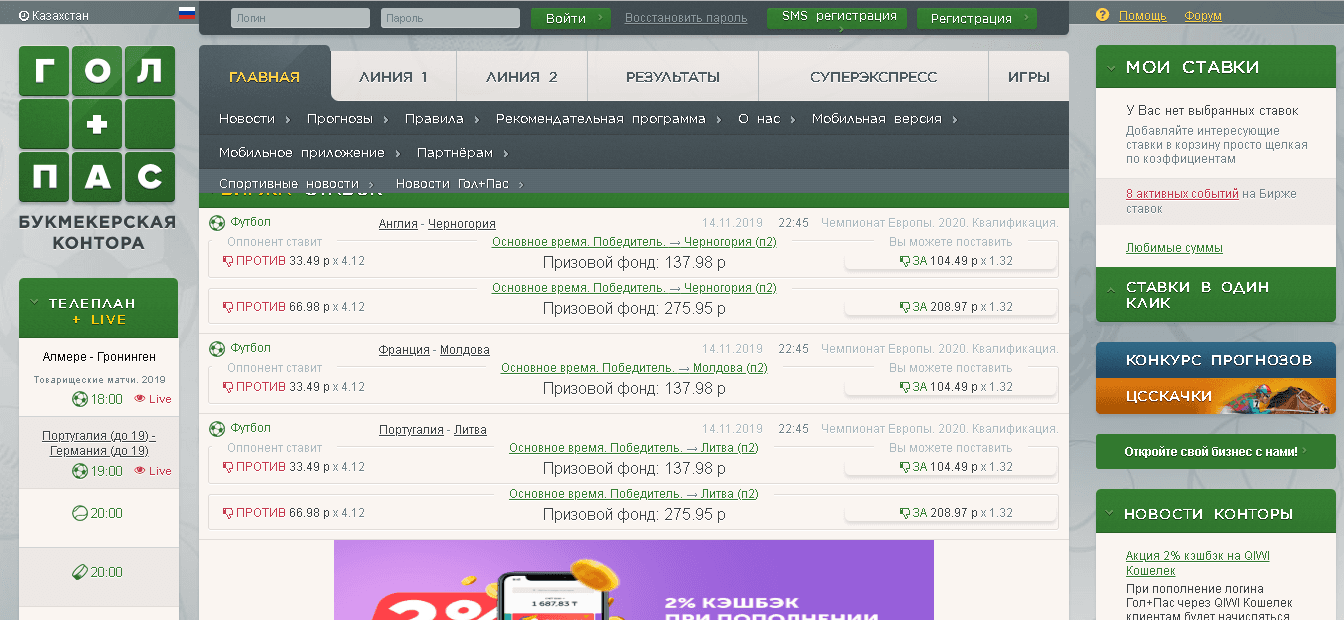Click the hockey puck icon at 20:00
The width and height of the screenshot is (1344, 620).
[x=79, y=572]
